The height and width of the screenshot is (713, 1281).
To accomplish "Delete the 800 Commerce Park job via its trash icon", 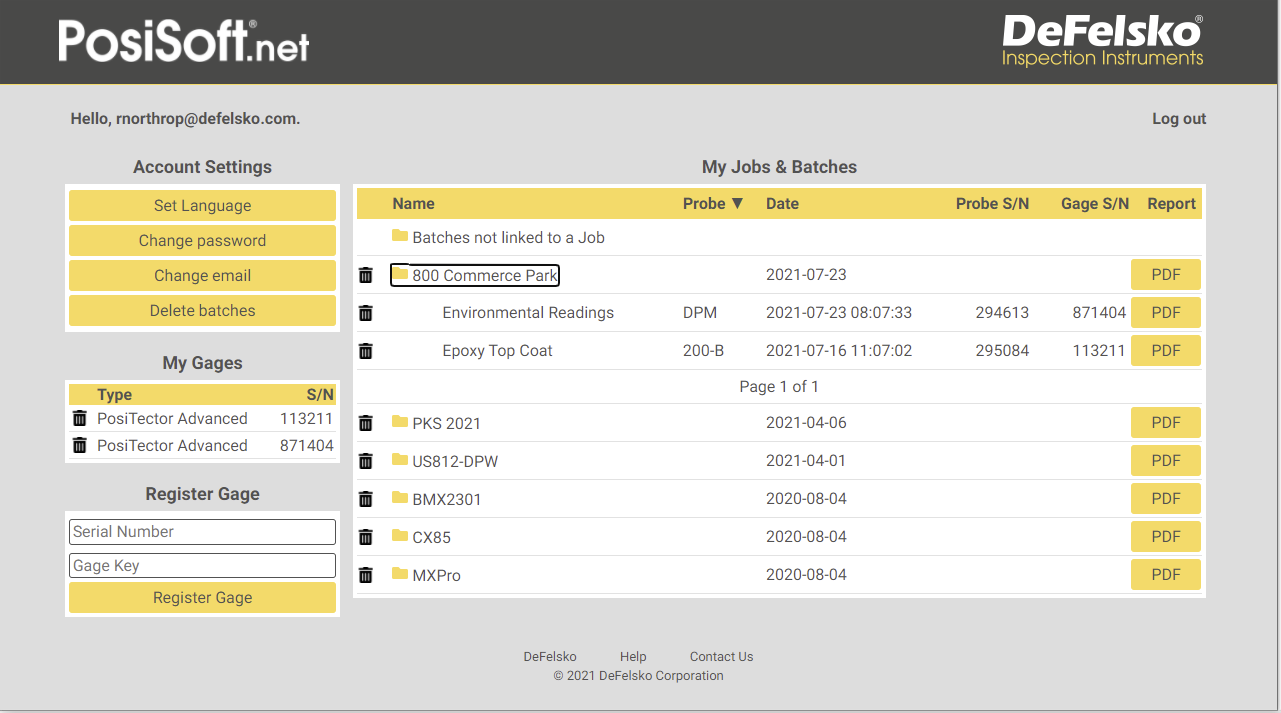I will (366, 275).
